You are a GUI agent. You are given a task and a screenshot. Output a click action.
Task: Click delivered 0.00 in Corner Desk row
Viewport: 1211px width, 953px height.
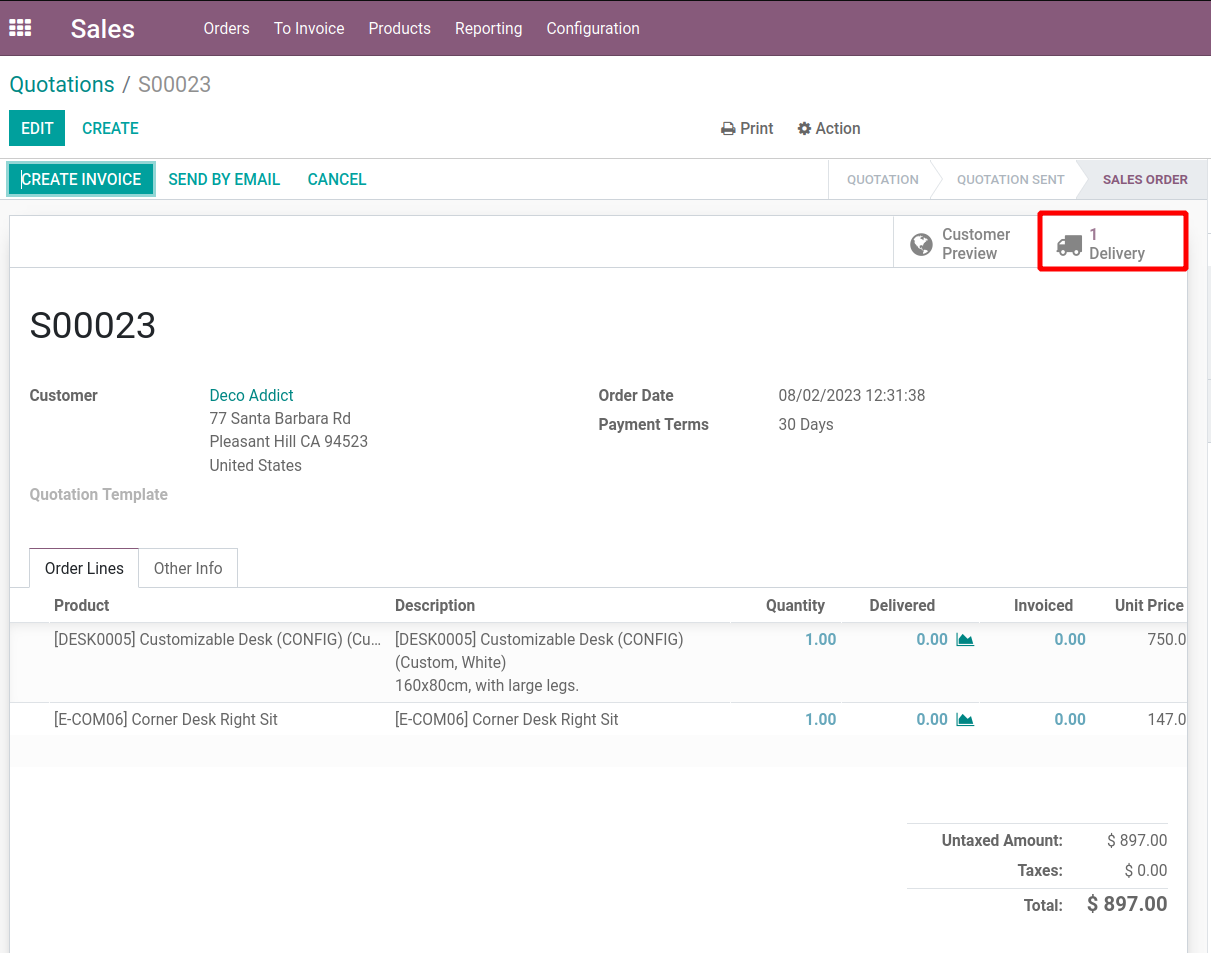pos(932,719)
